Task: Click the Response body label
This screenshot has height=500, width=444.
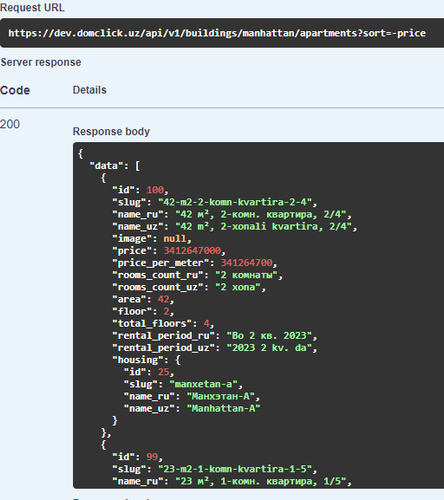Action: 111,131
